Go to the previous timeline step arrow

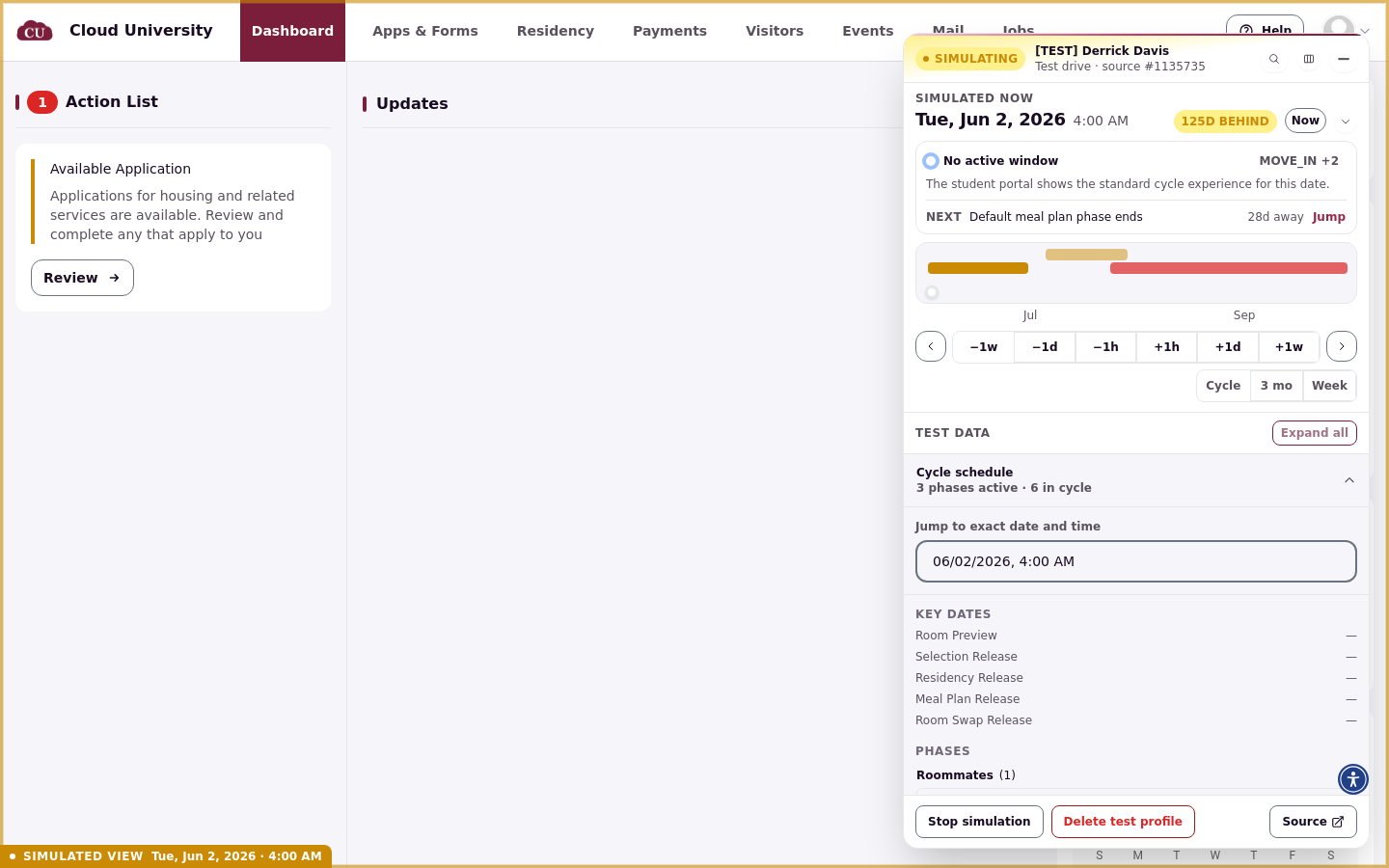click(931, 346)
